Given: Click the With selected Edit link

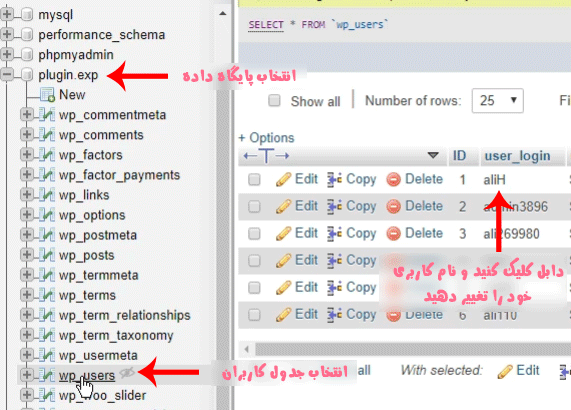Looking at the screenshot, I should (528, 371).
